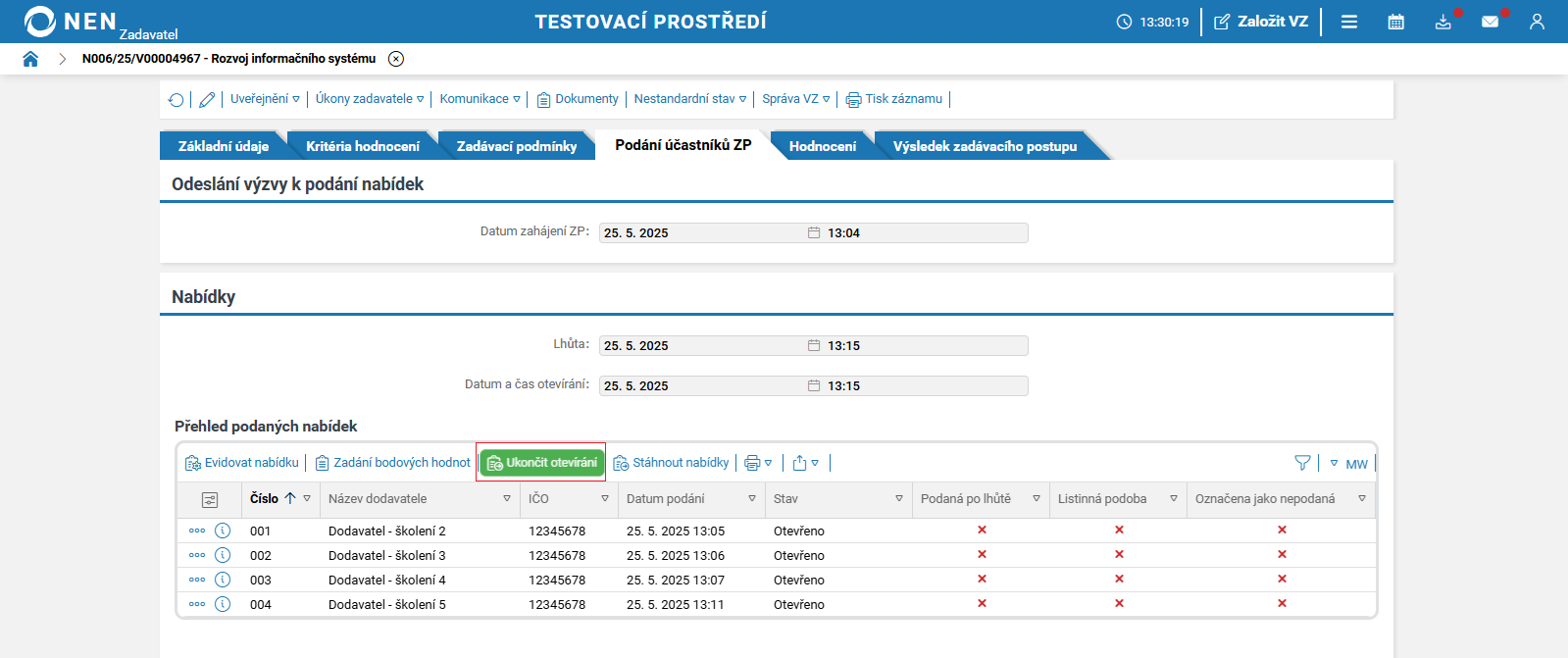
Task: Switch to the Základní údaje tab
Action: [x=224, y=146]
